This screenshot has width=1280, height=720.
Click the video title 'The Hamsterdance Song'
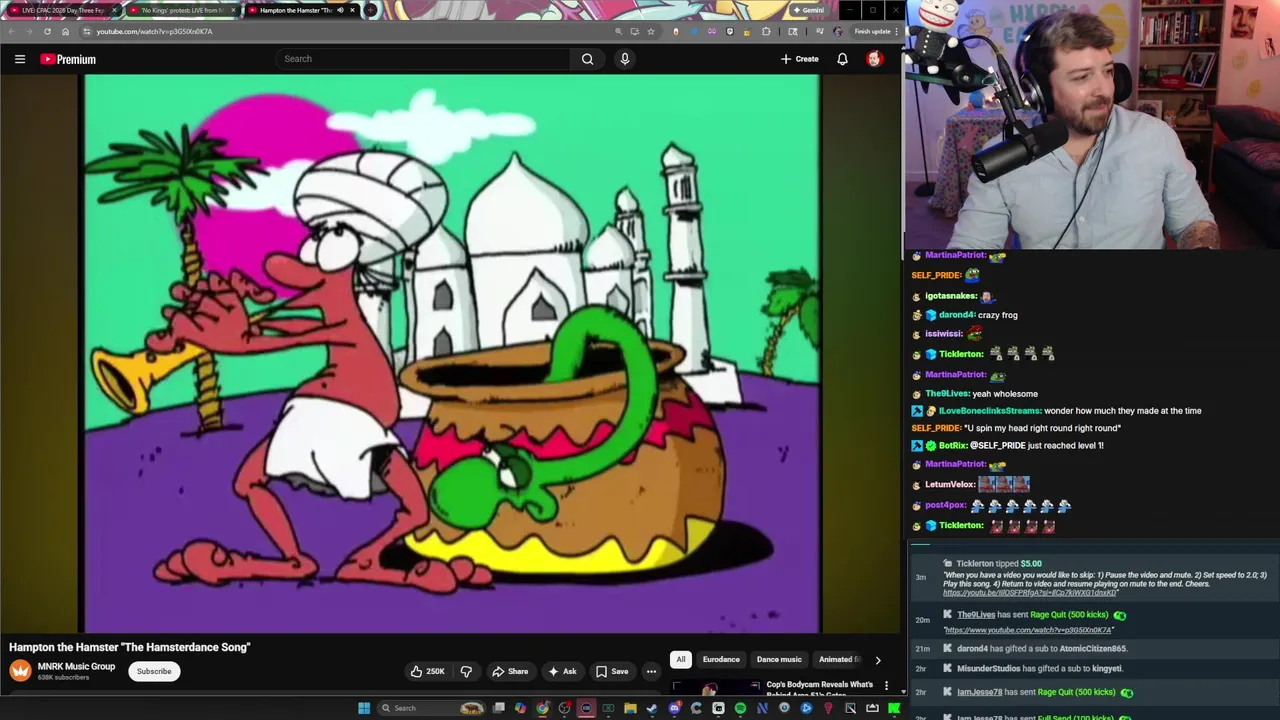[x=130, y=647]
